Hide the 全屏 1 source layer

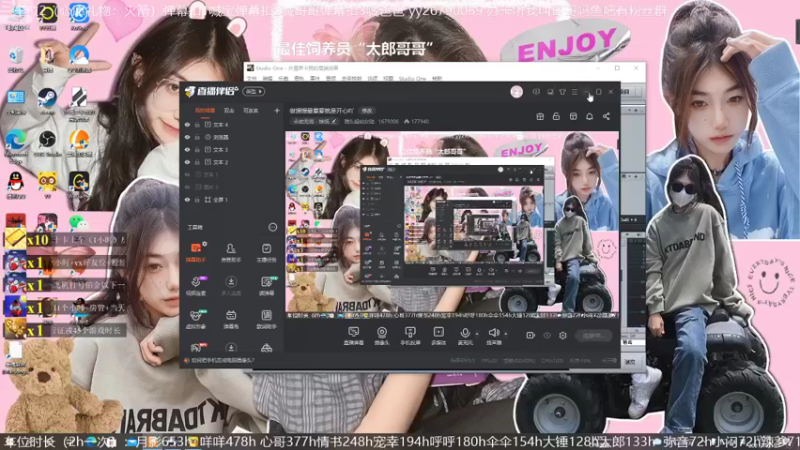click(187, 199)
